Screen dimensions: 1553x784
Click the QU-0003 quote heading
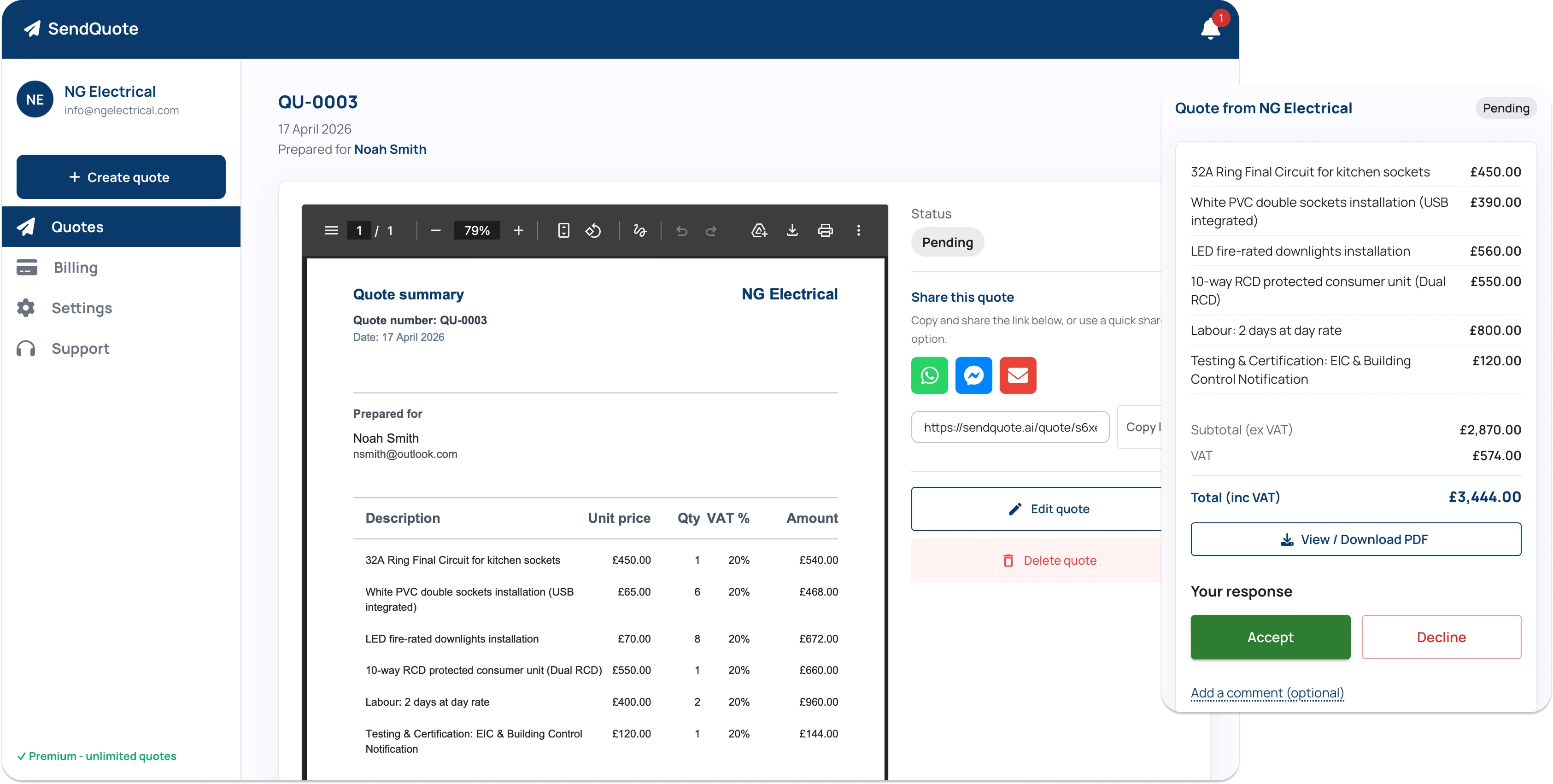pyautogui.click(x=318, y=102)
